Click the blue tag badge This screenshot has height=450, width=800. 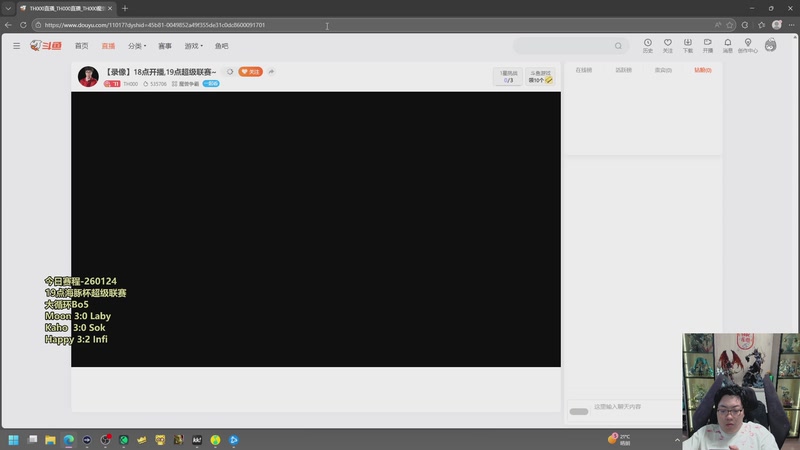(x=211, y=84)
